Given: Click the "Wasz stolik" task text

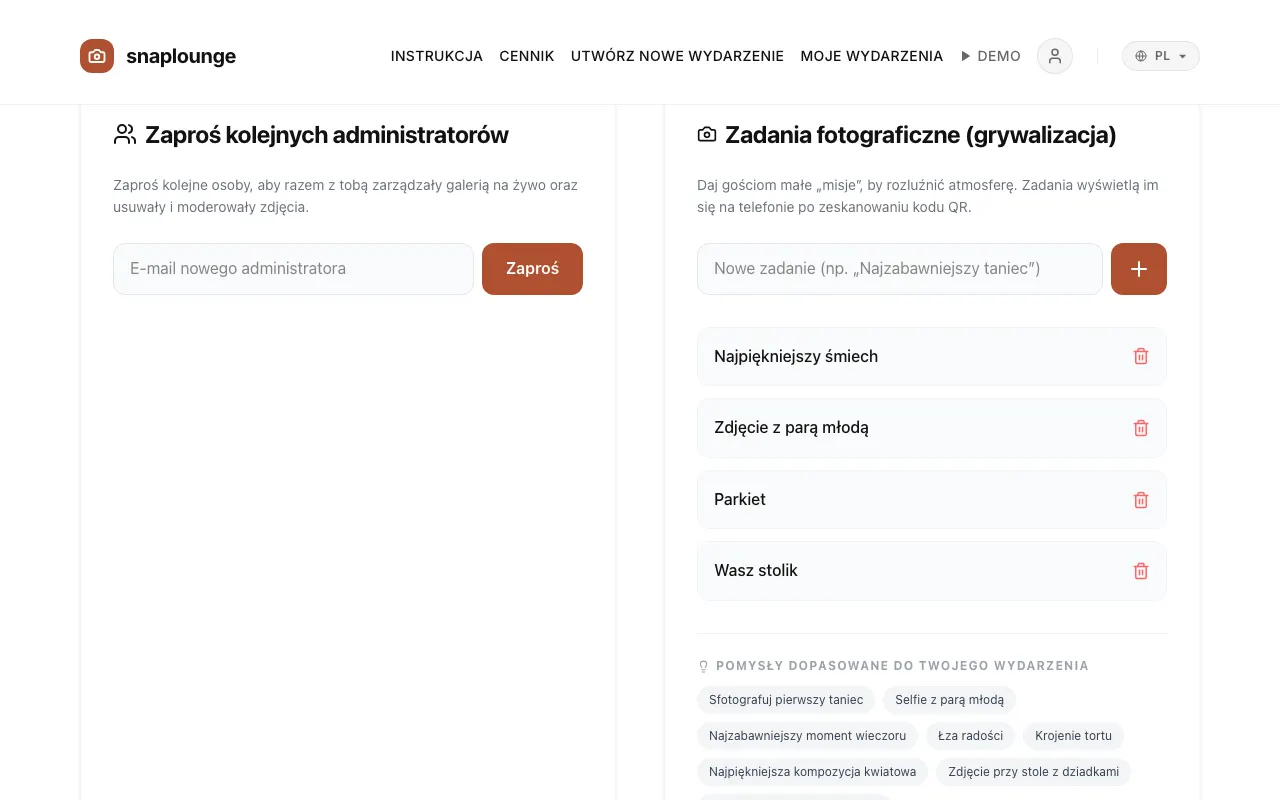Looking at the screenshot, I should click(x=756, y=571).
